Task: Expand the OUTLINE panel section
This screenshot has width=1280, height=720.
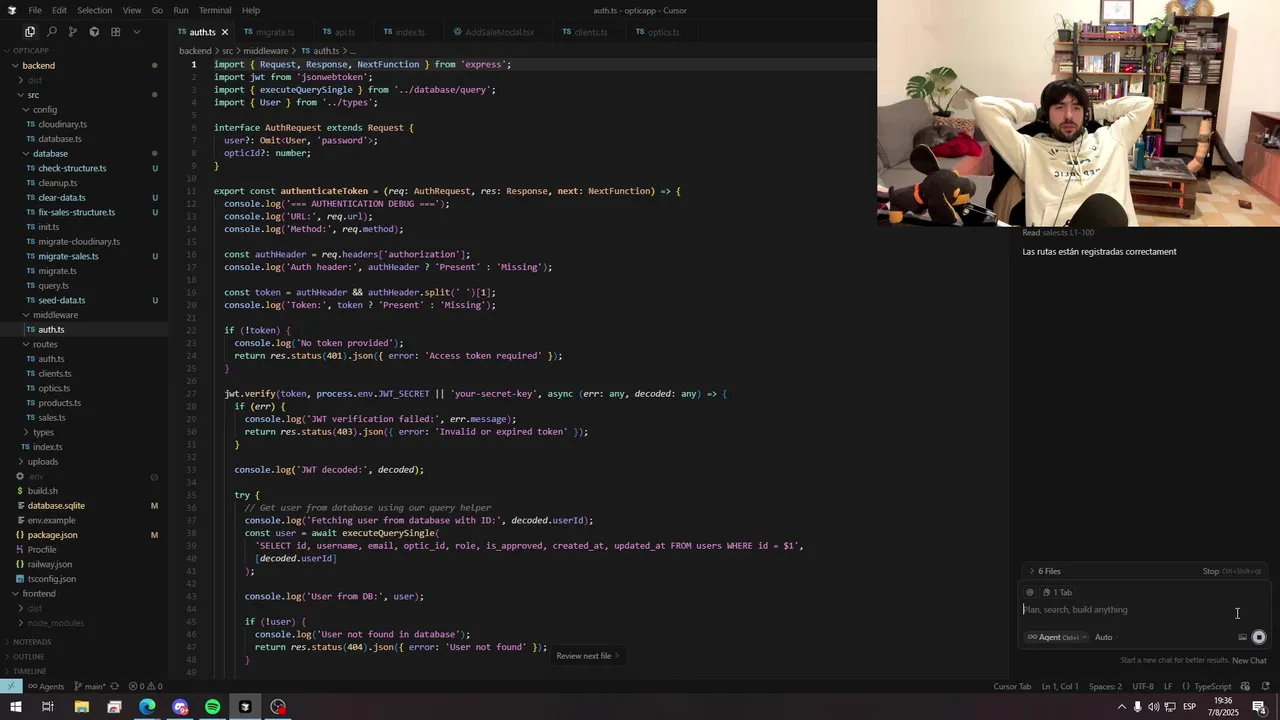Action: point(28,657)
